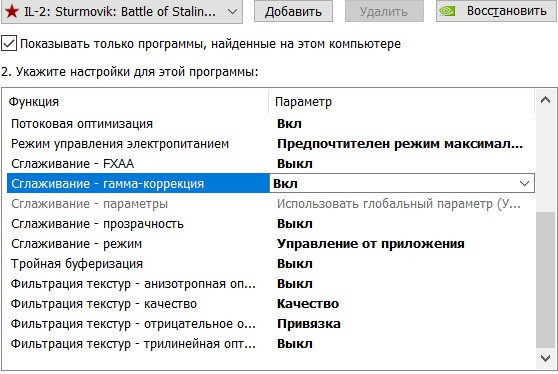Click the scroll up arrow of settings list
The image size is (558, 374).
pos(545,100)
